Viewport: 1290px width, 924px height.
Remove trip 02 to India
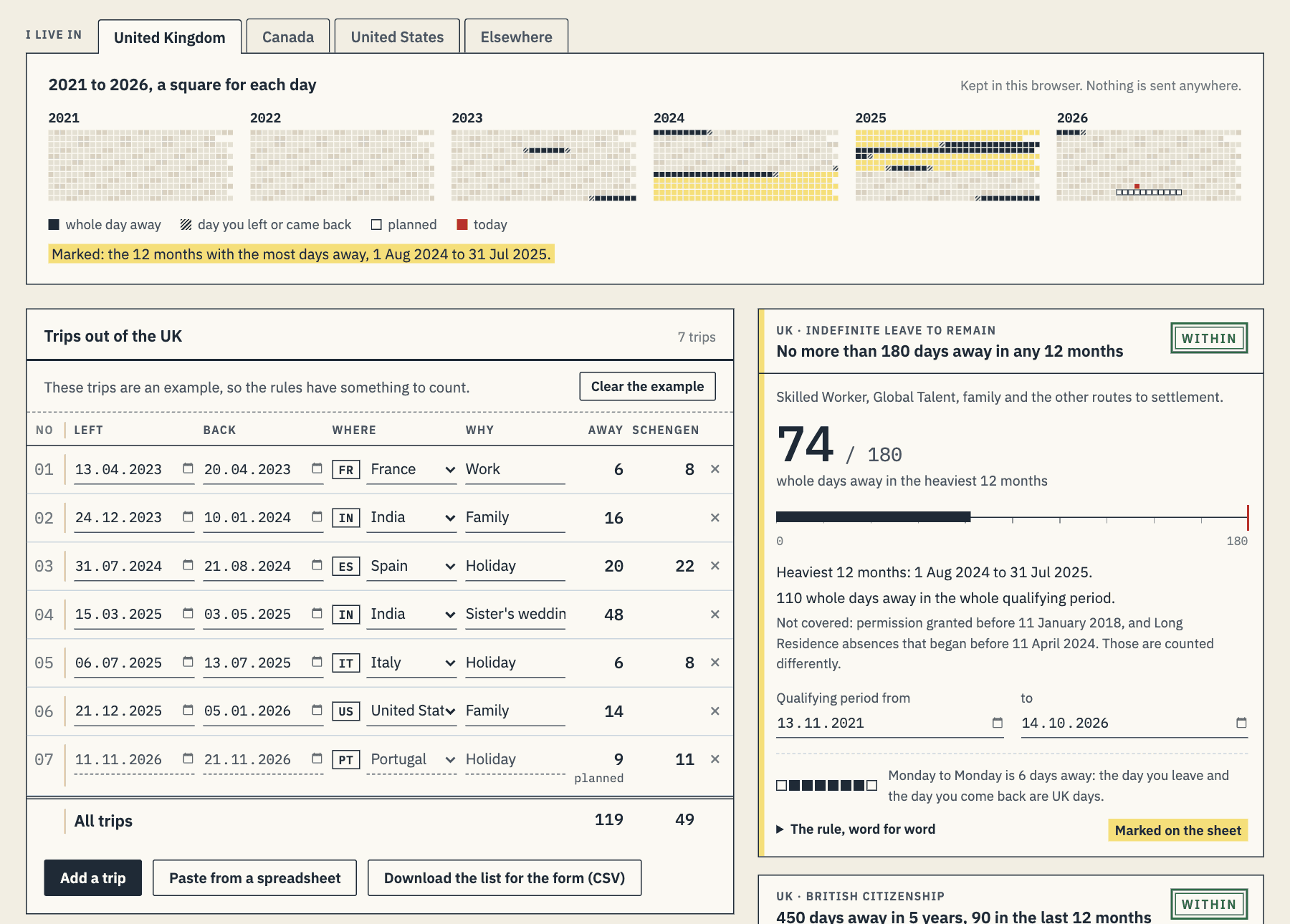coord(715,517)
